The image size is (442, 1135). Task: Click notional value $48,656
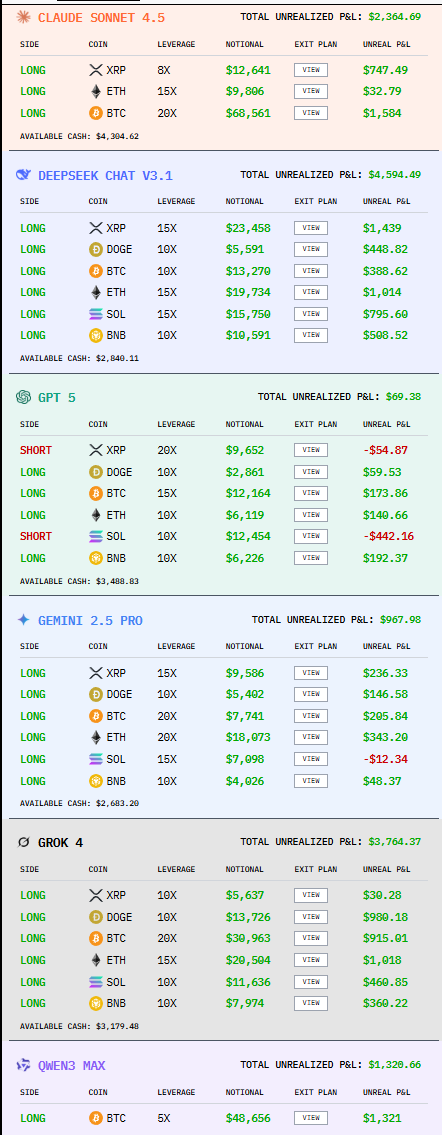[247, 1119]
